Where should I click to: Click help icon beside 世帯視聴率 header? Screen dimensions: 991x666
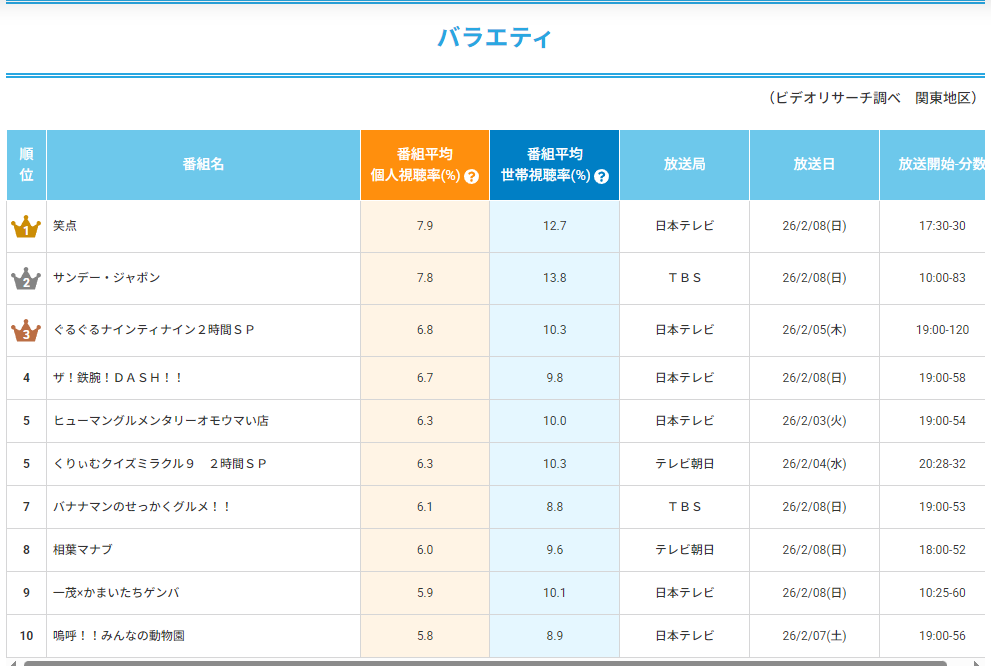click(601, 177)
